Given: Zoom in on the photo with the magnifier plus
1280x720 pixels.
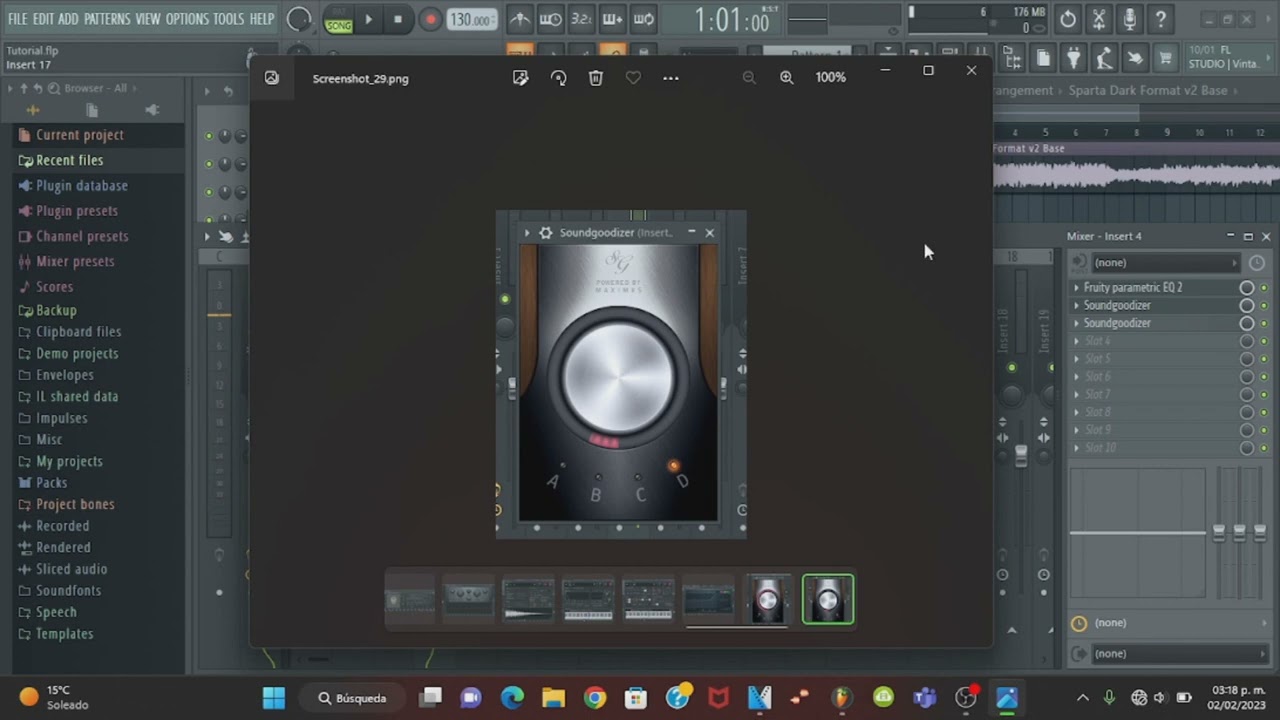Looking at the screenshot, I should [786, 78].
